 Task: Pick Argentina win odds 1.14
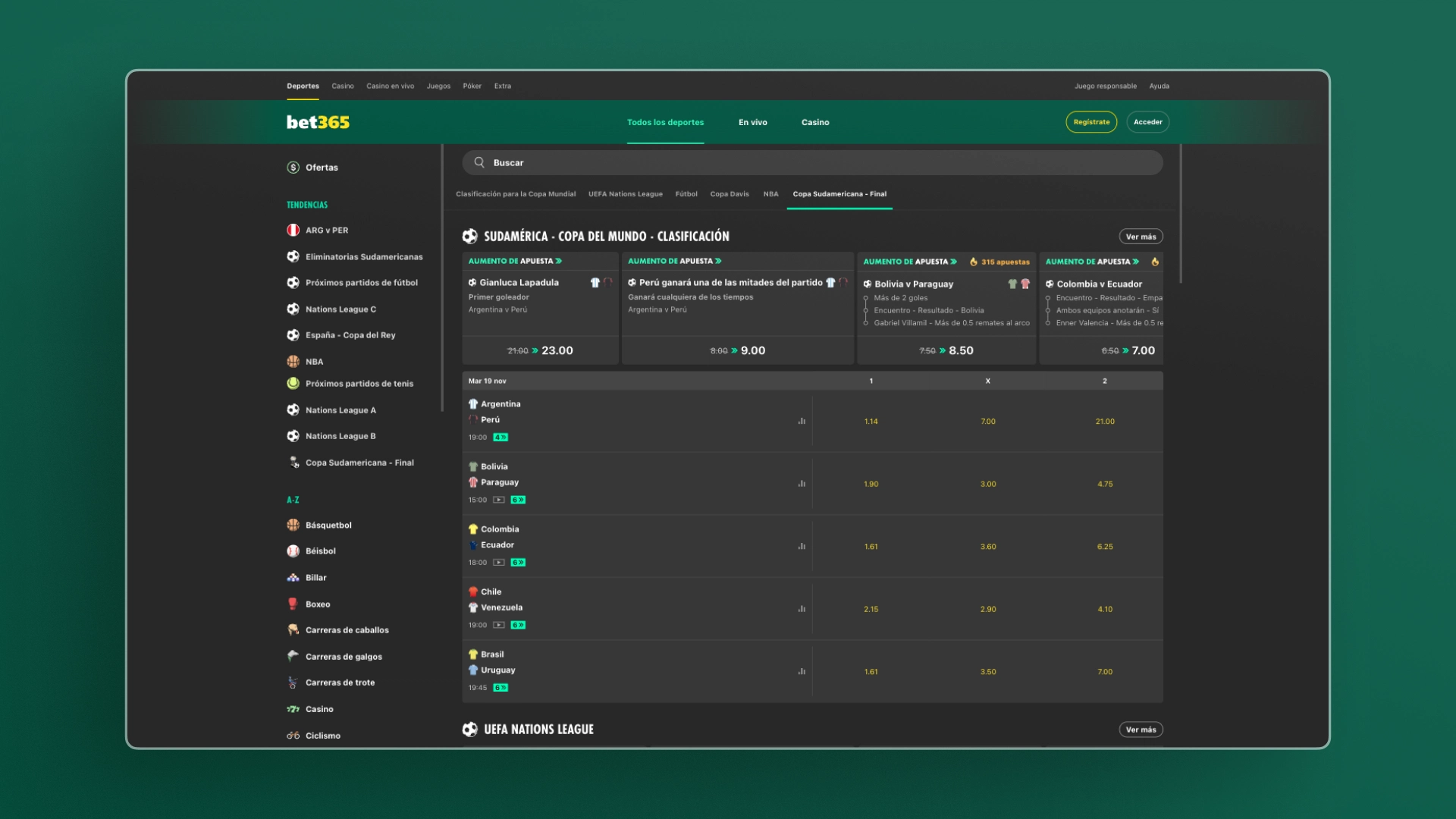pyautogui.click(x=871, y=422)
